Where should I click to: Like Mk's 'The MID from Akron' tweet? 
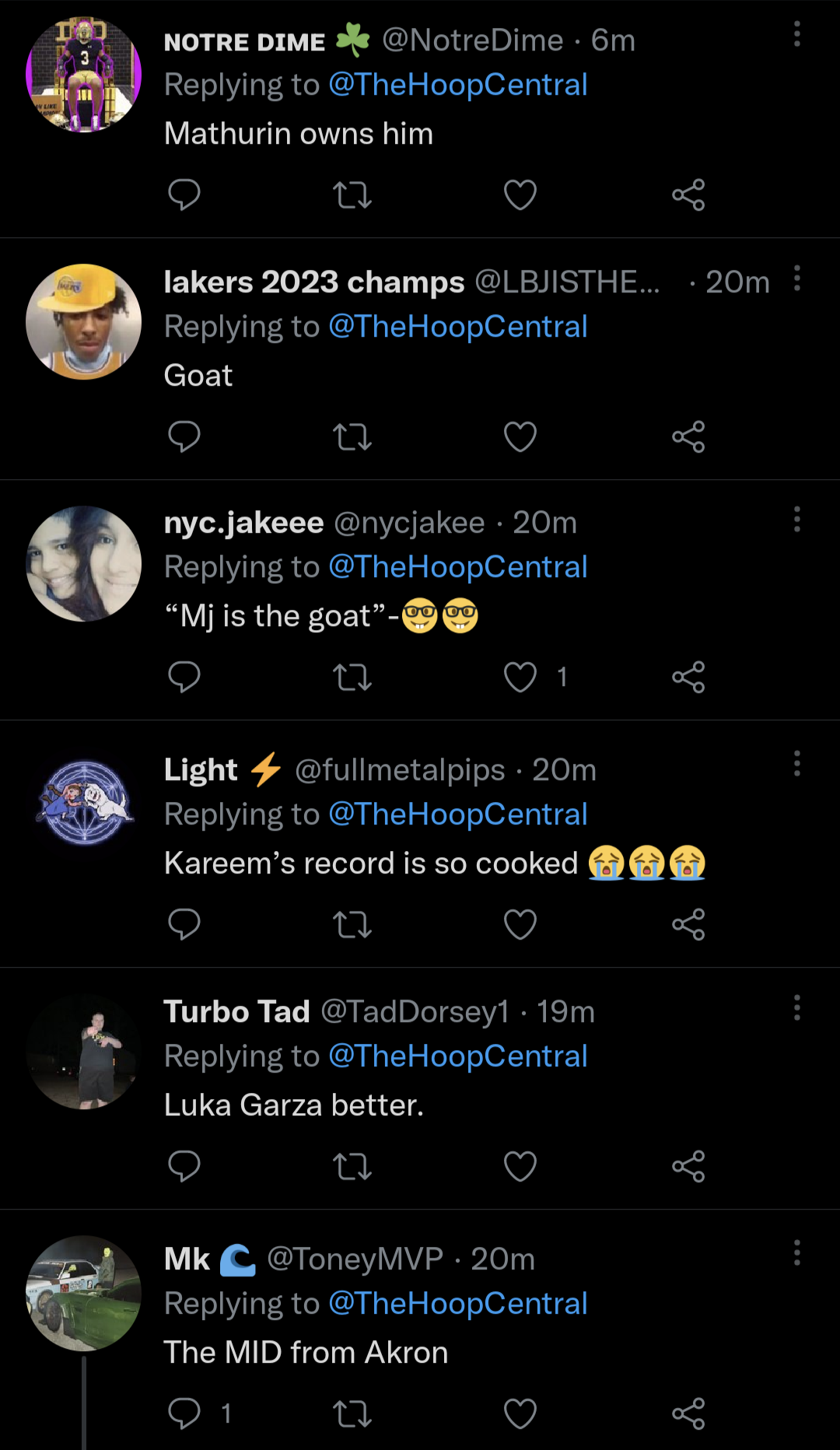520,1413
